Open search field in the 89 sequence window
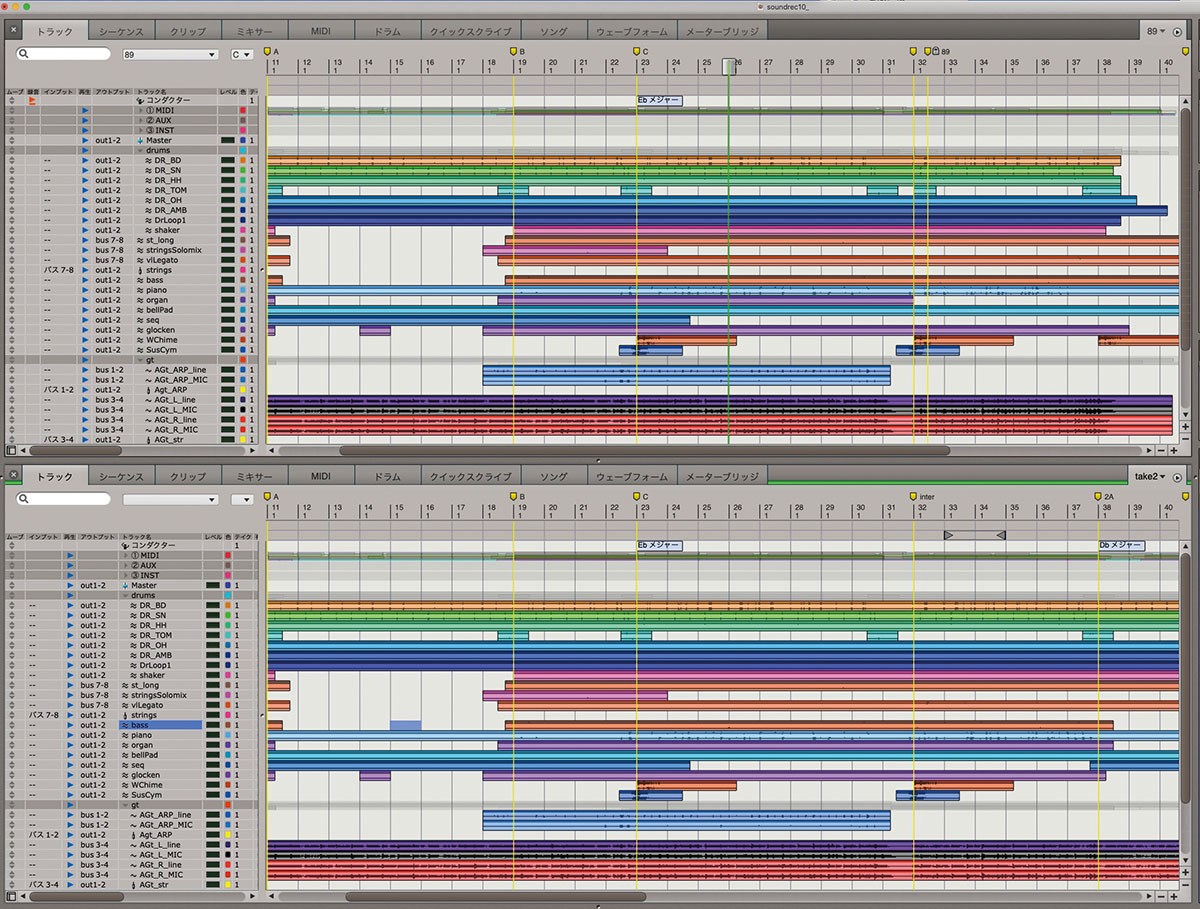This screenshot has height=909, width=1200. point(63,54)
